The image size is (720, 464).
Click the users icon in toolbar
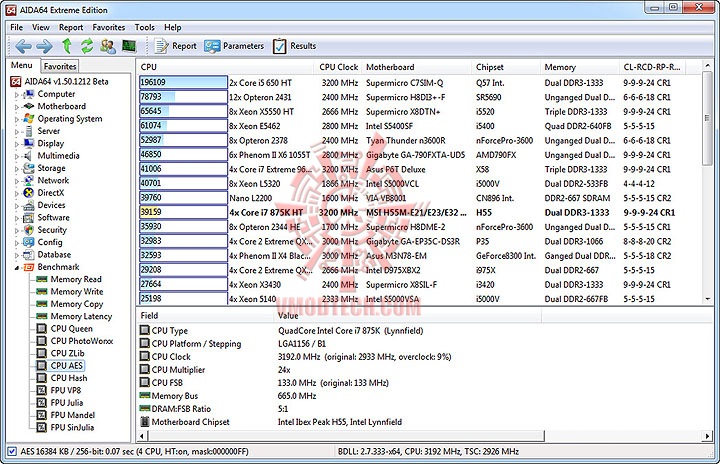pyautogui.click(x=108, y=46)
